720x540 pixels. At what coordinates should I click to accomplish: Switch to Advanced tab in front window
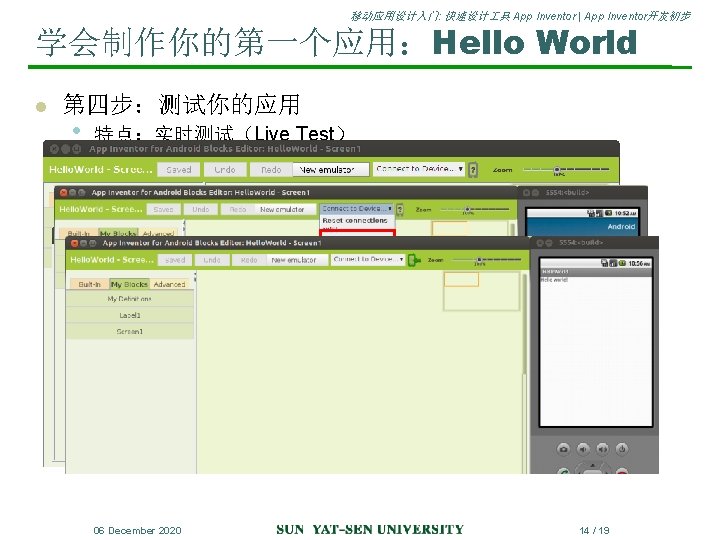(169, 284)
